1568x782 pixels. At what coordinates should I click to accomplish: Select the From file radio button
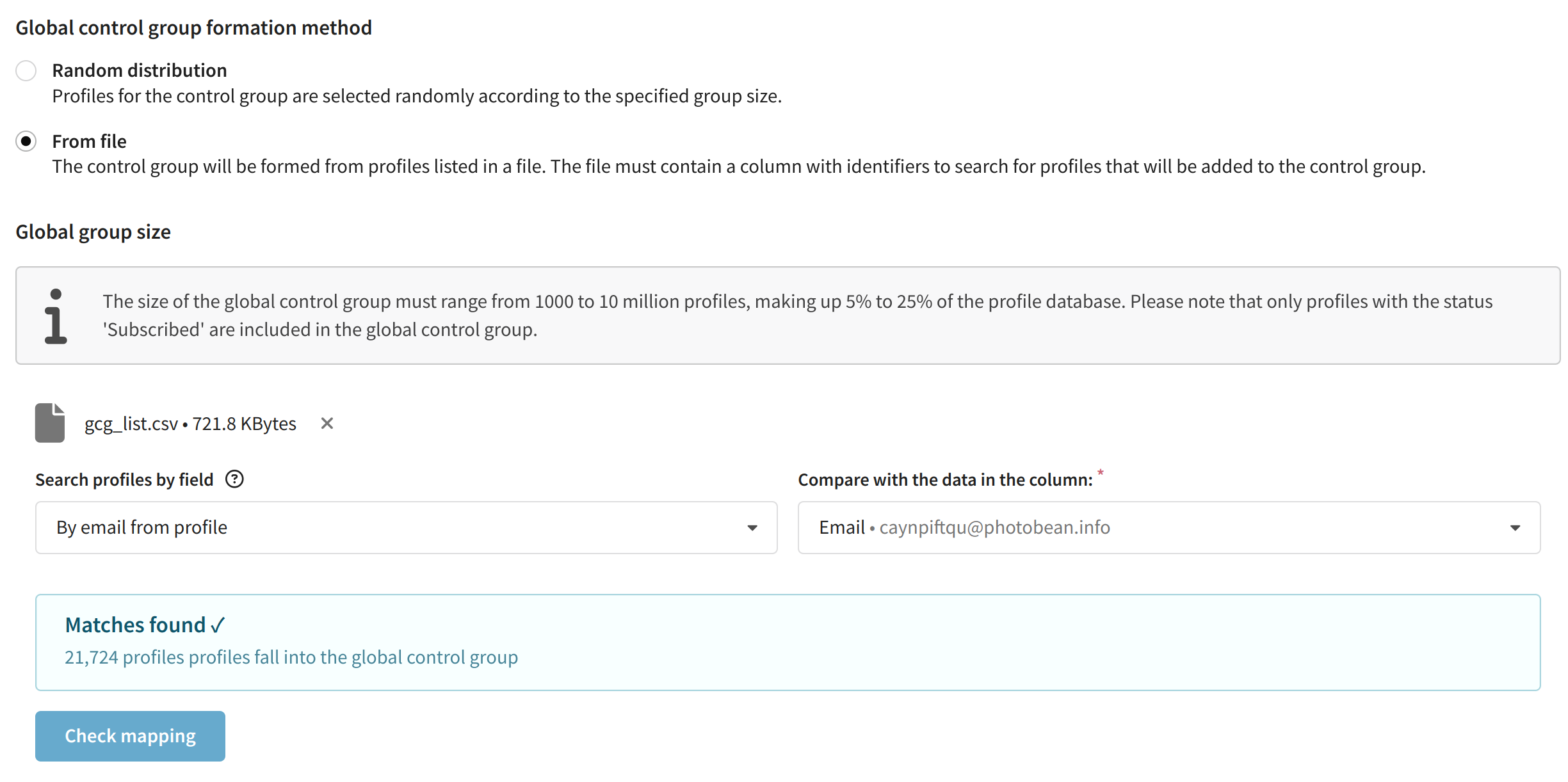click(x=26, y=141)
